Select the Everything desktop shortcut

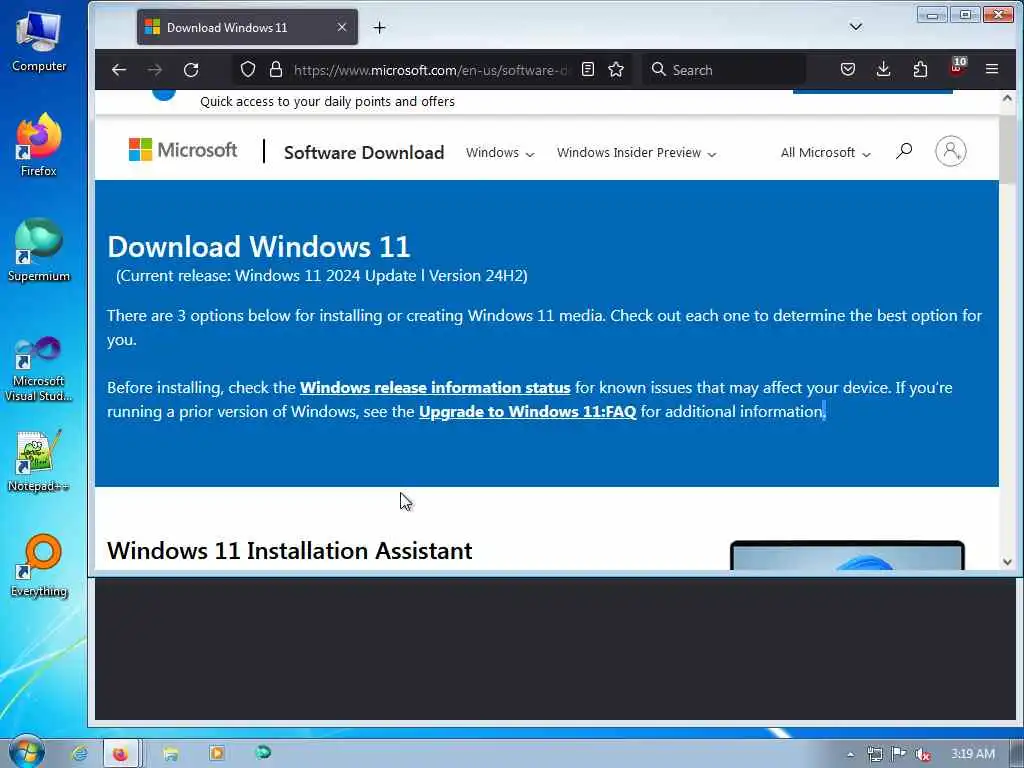click(x=39, y=566)
